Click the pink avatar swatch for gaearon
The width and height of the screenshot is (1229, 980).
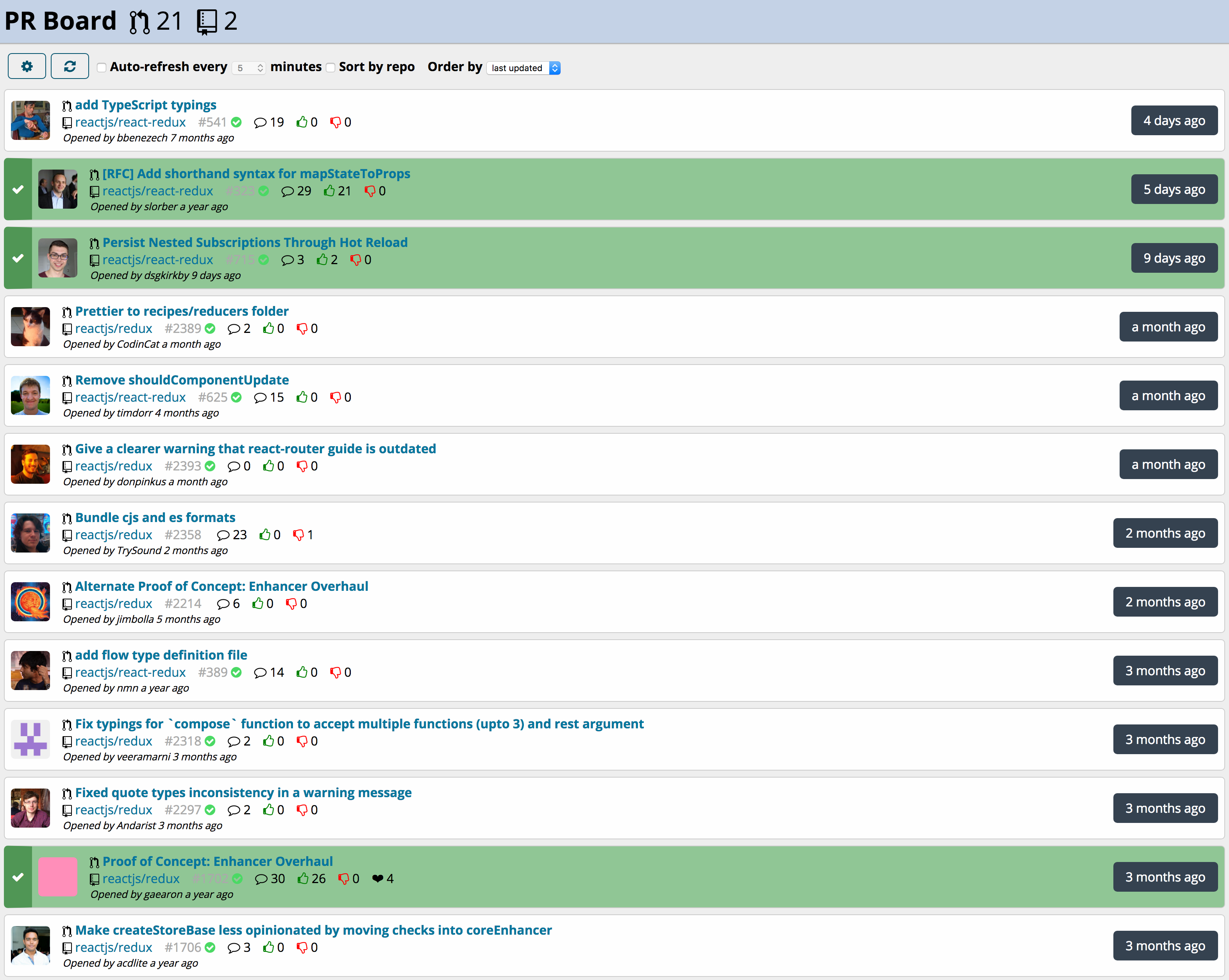[x=57, y=877]
